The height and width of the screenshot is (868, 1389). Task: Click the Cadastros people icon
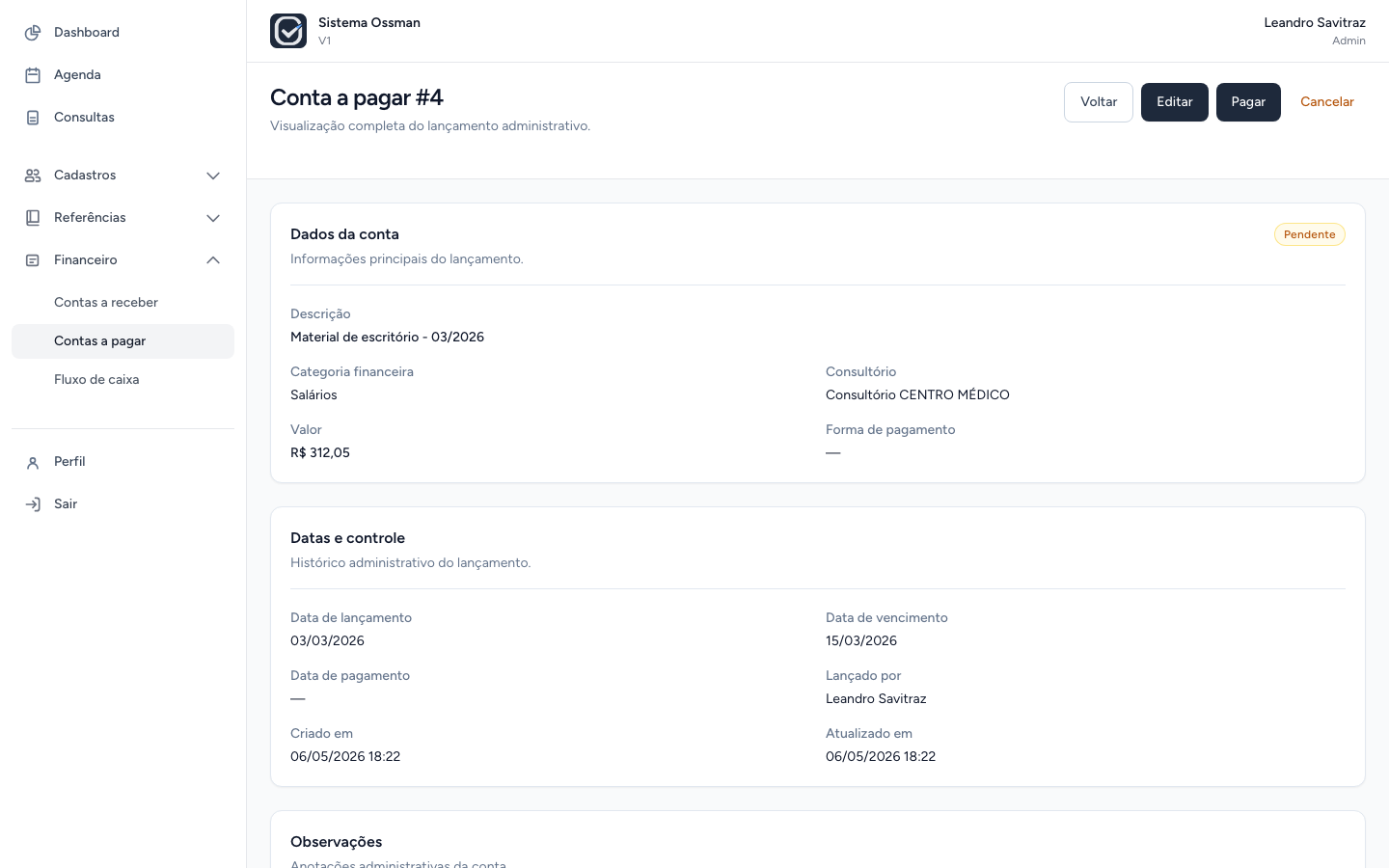point(33,176)
